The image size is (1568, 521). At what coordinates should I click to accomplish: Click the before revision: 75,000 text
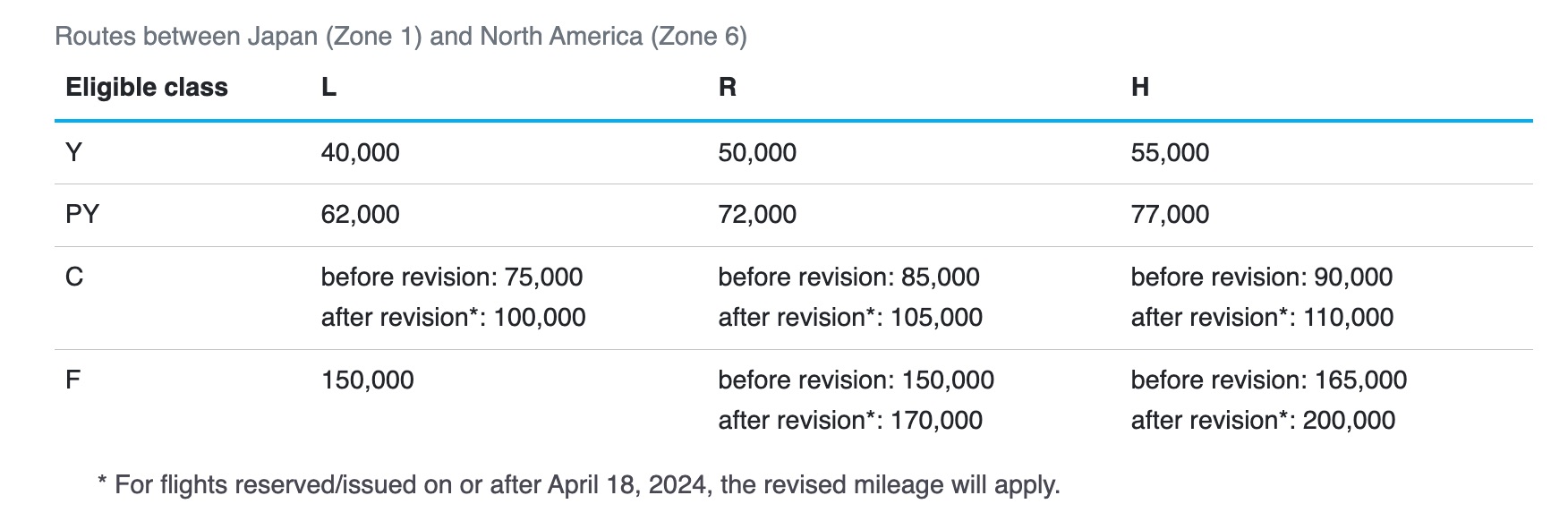(452, 278)
